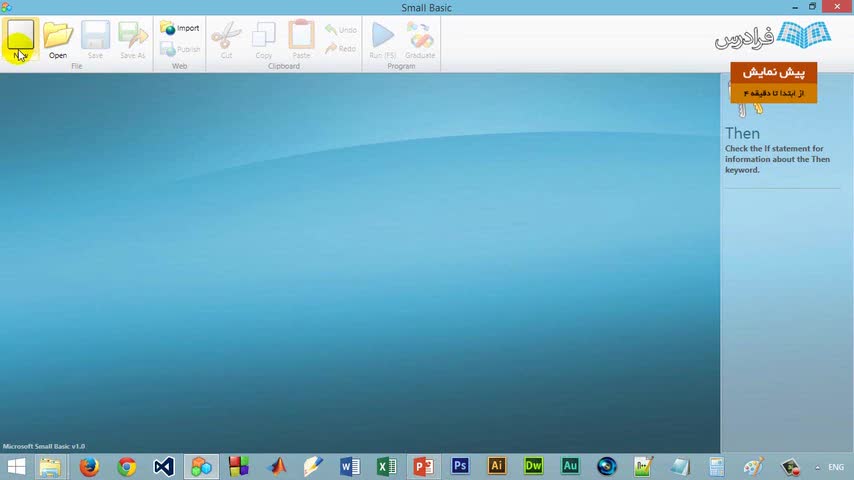Viewport: 854px width, 480px height.
Task: Click the Graduate icon
Action: point(420,35)
